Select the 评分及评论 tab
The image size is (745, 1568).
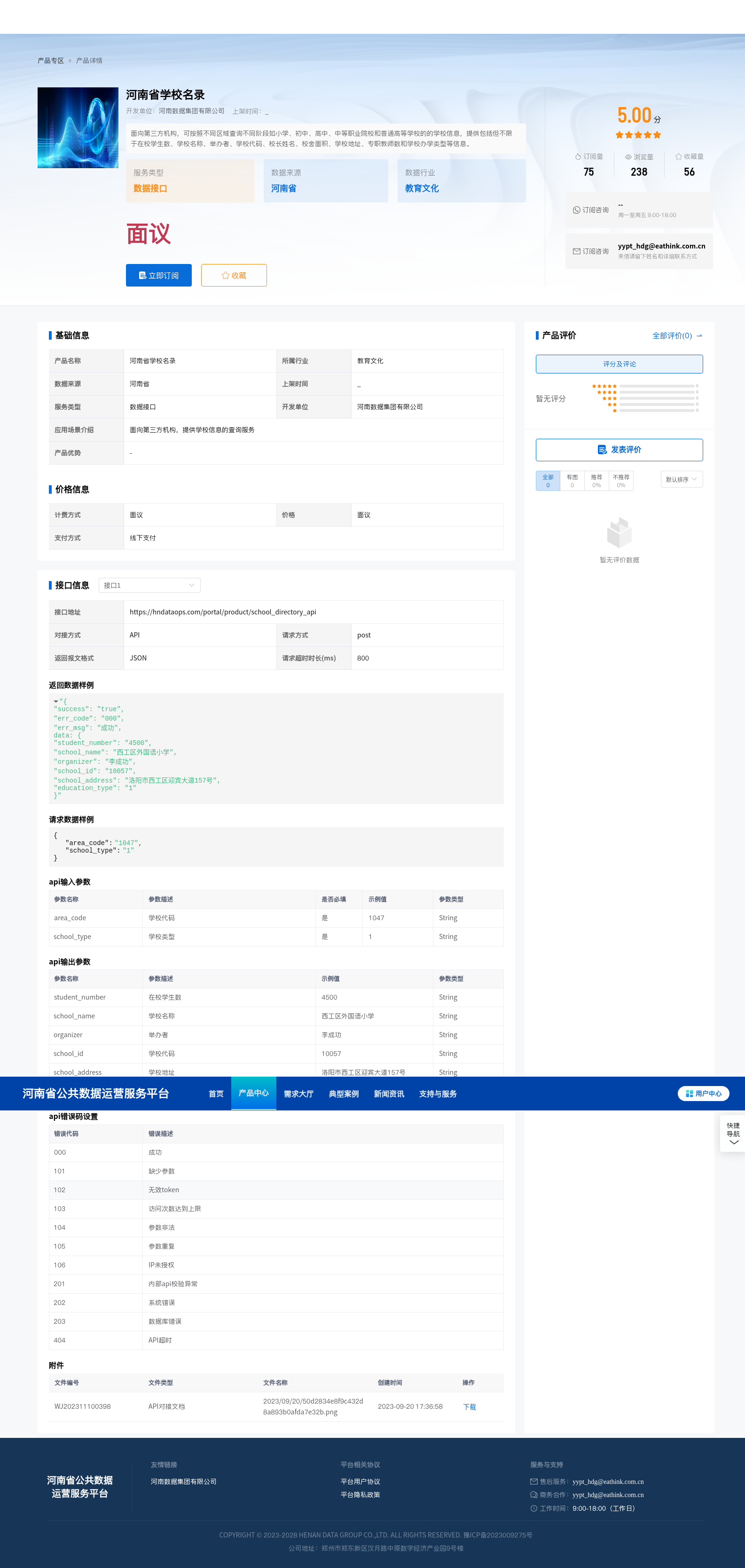[x=619, y=364]
